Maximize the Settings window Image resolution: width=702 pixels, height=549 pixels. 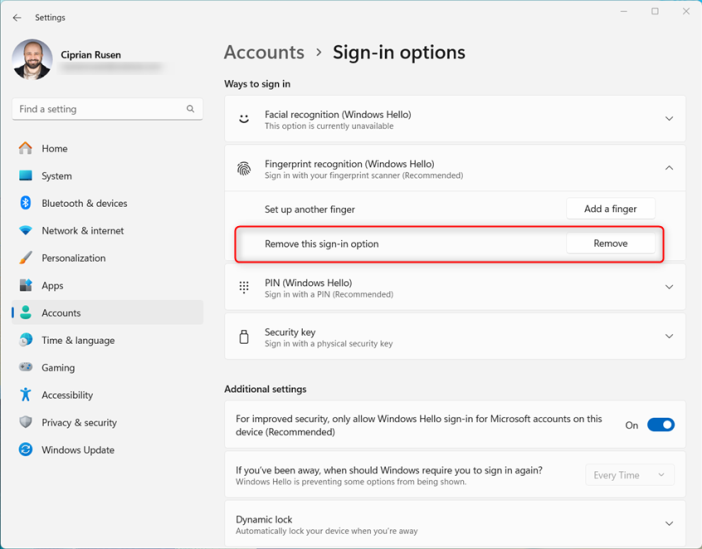(x=655, y=11)
